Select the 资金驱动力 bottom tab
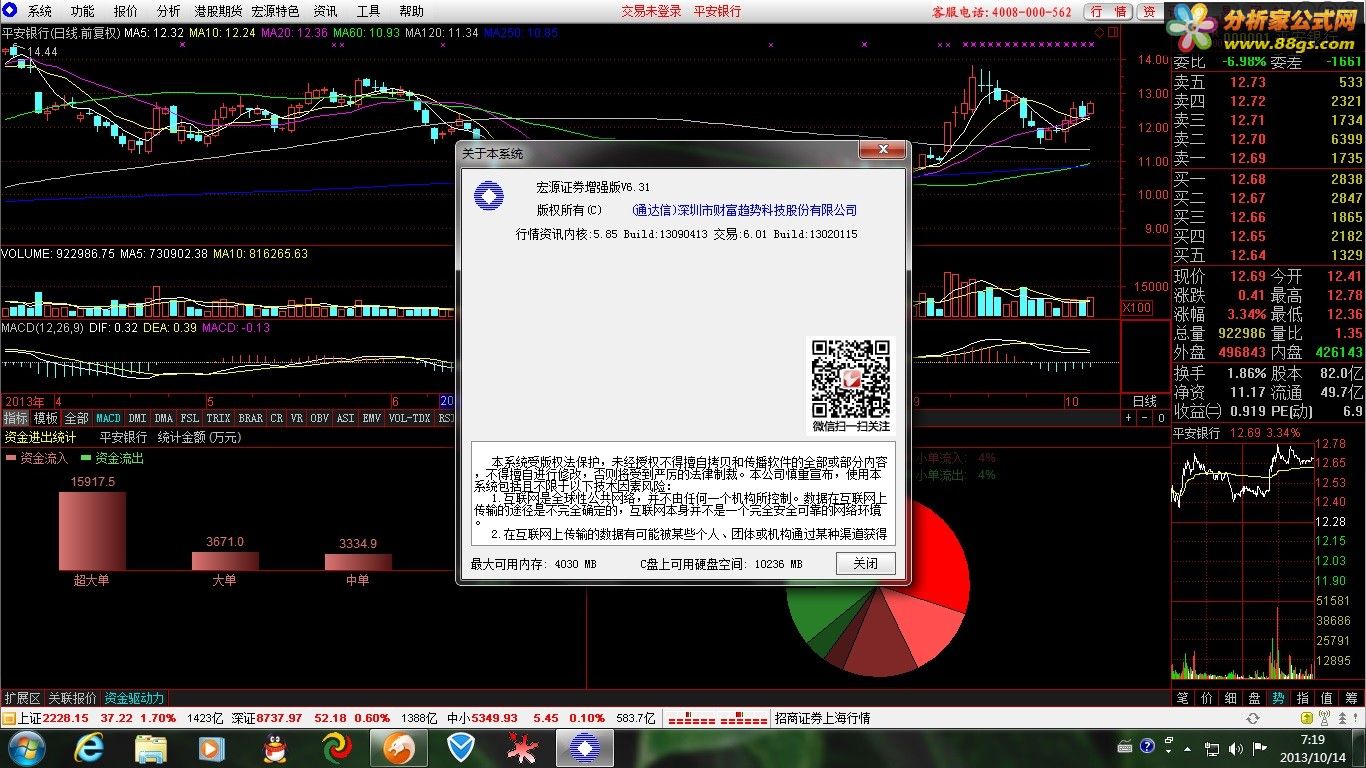1366x768 pixels. tap(135, 698)
